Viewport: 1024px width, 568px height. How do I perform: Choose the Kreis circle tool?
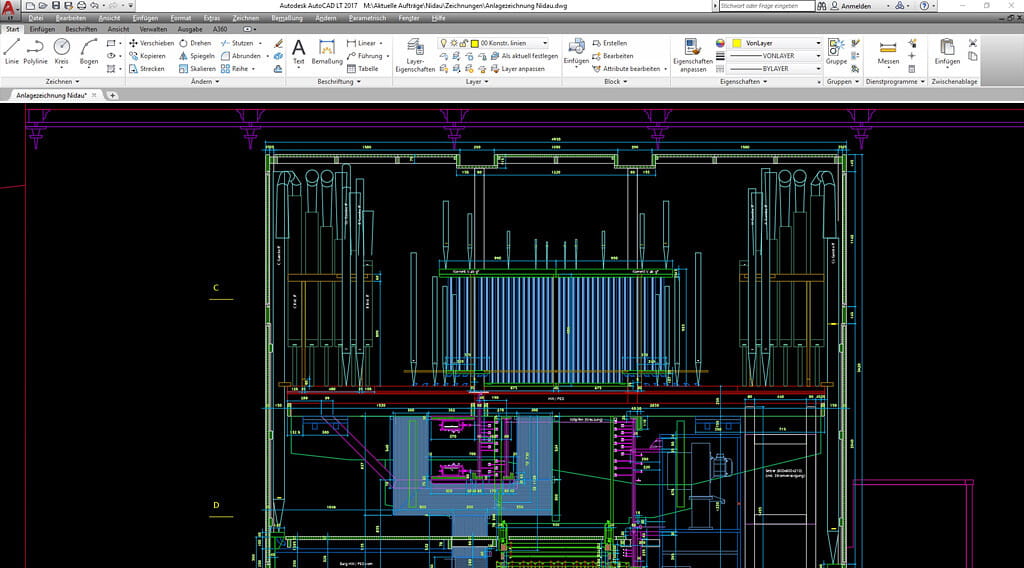pos(61,51)
